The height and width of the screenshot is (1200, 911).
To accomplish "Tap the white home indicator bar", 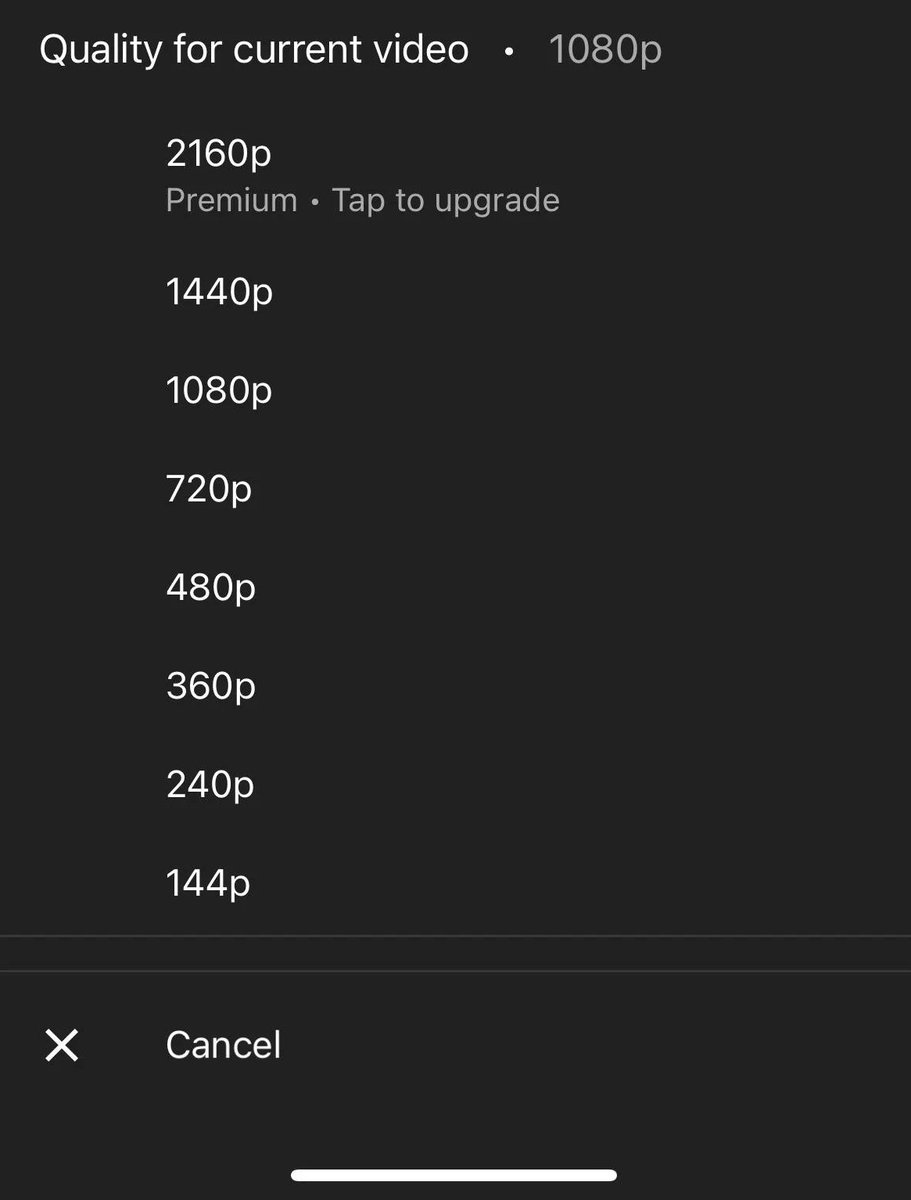I will pos(454,1175).
